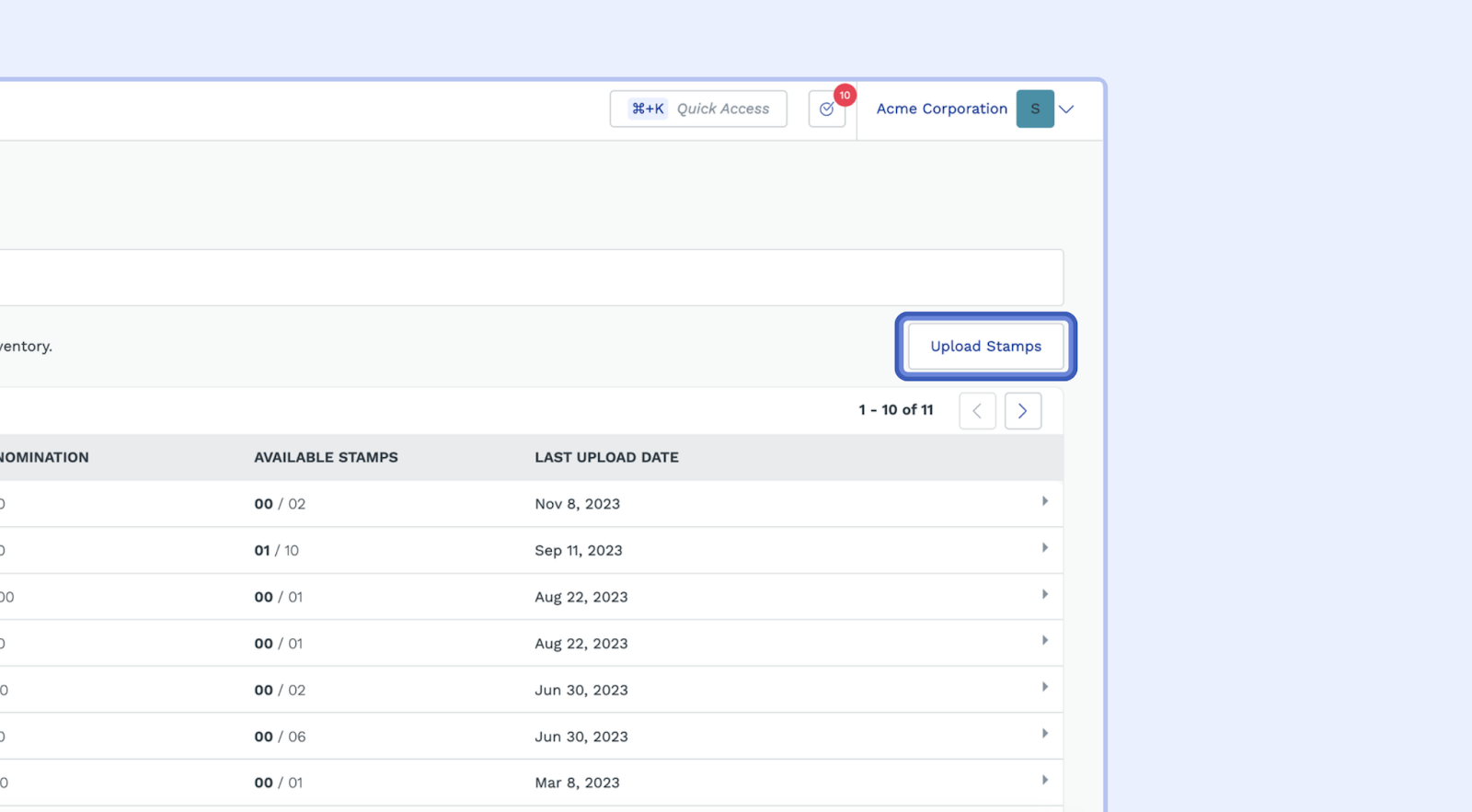Open the notifications checkmark icon with badge
The width and height of the screenshot is (1472, 812).
(x=826, y=109)
